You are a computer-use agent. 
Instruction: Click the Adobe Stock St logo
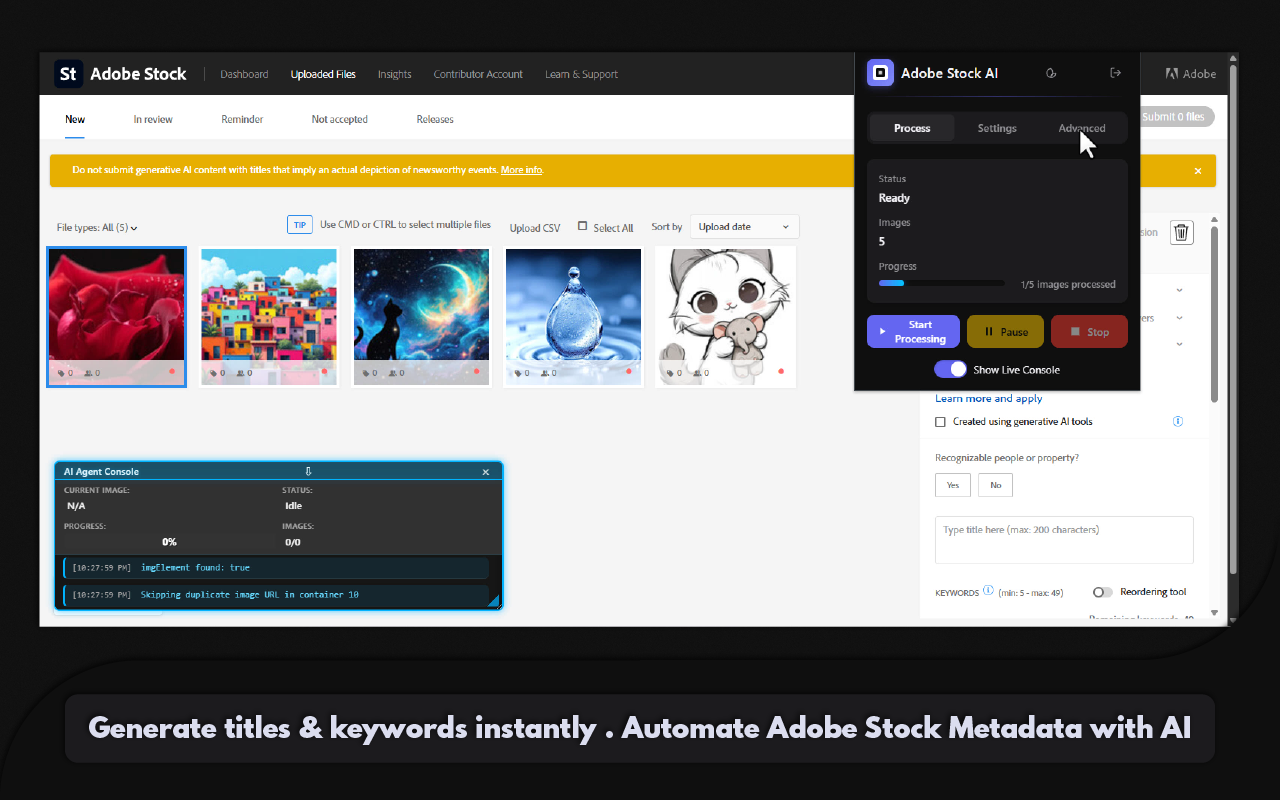point(68,74)
